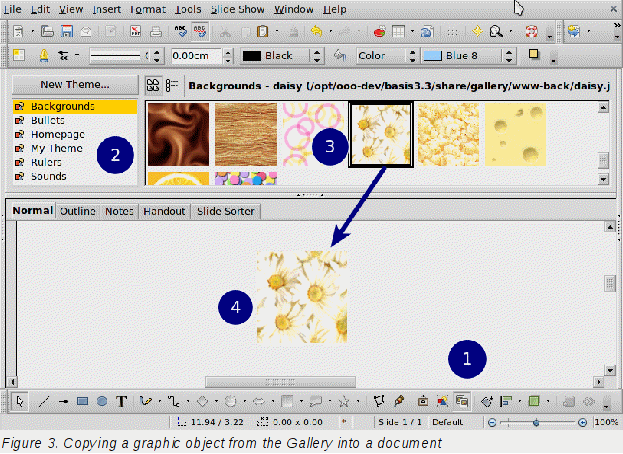623x454 pixels.
Task: Switch to the Outline tab
Action: (77, 211)
